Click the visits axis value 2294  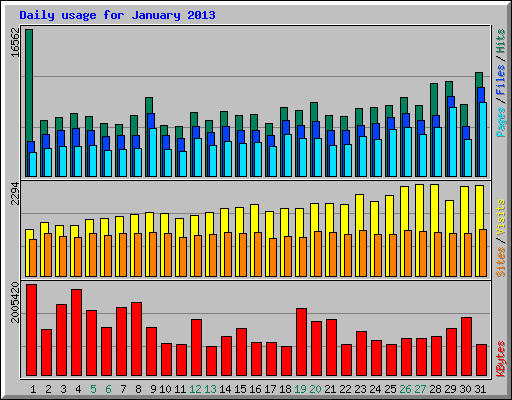(15, 194)
